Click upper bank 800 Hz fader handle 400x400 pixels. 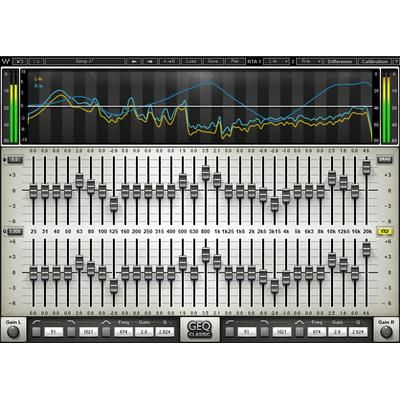[206, 173]
